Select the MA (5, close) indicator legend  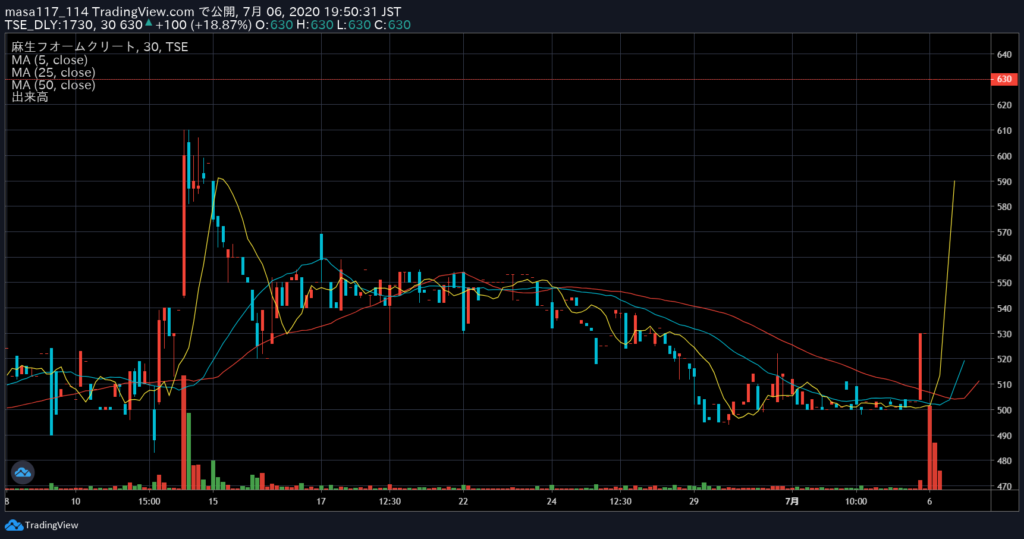50,59
